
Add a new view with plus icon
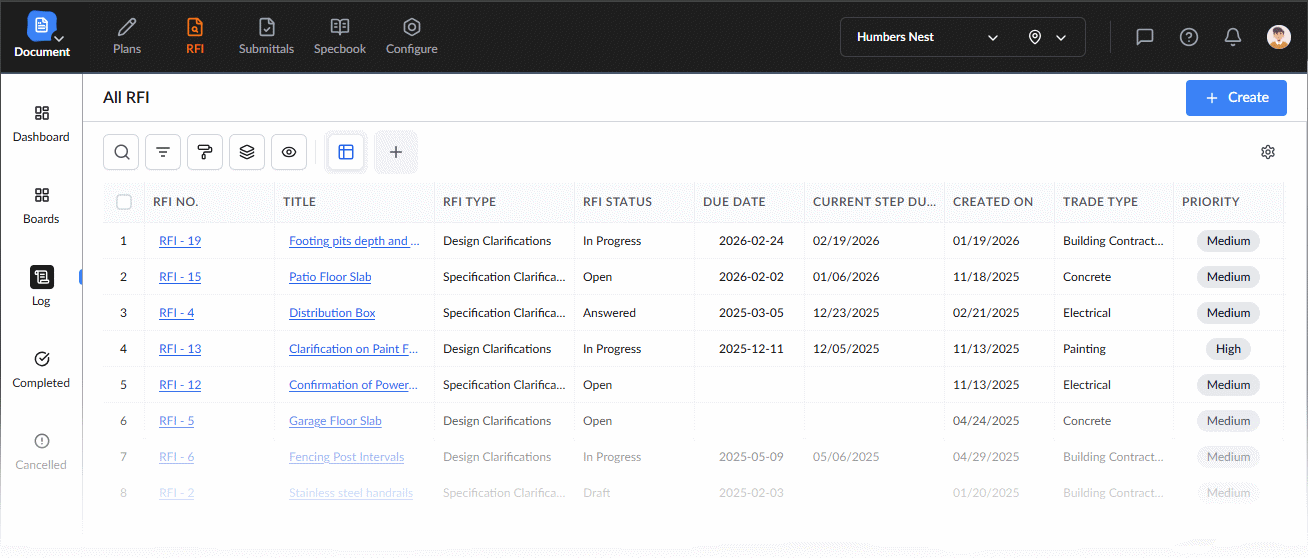396,152
